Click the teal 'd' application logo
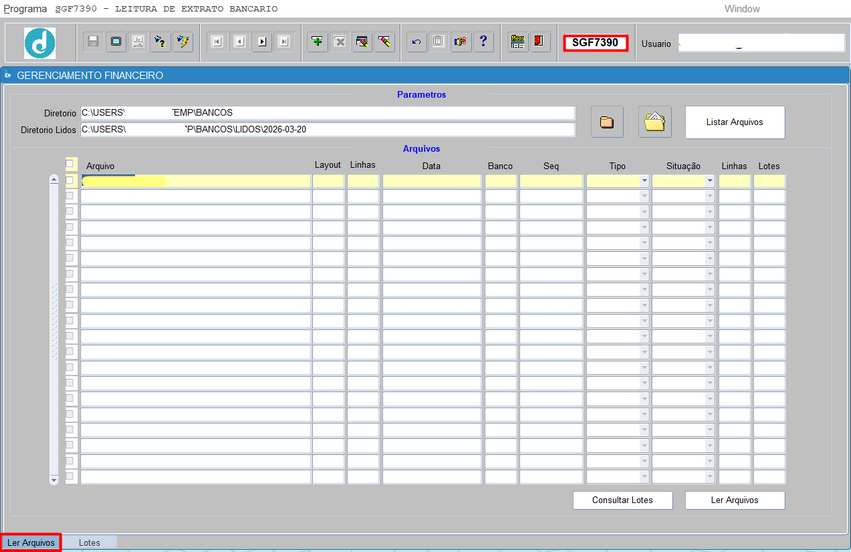 pos(40,43)
